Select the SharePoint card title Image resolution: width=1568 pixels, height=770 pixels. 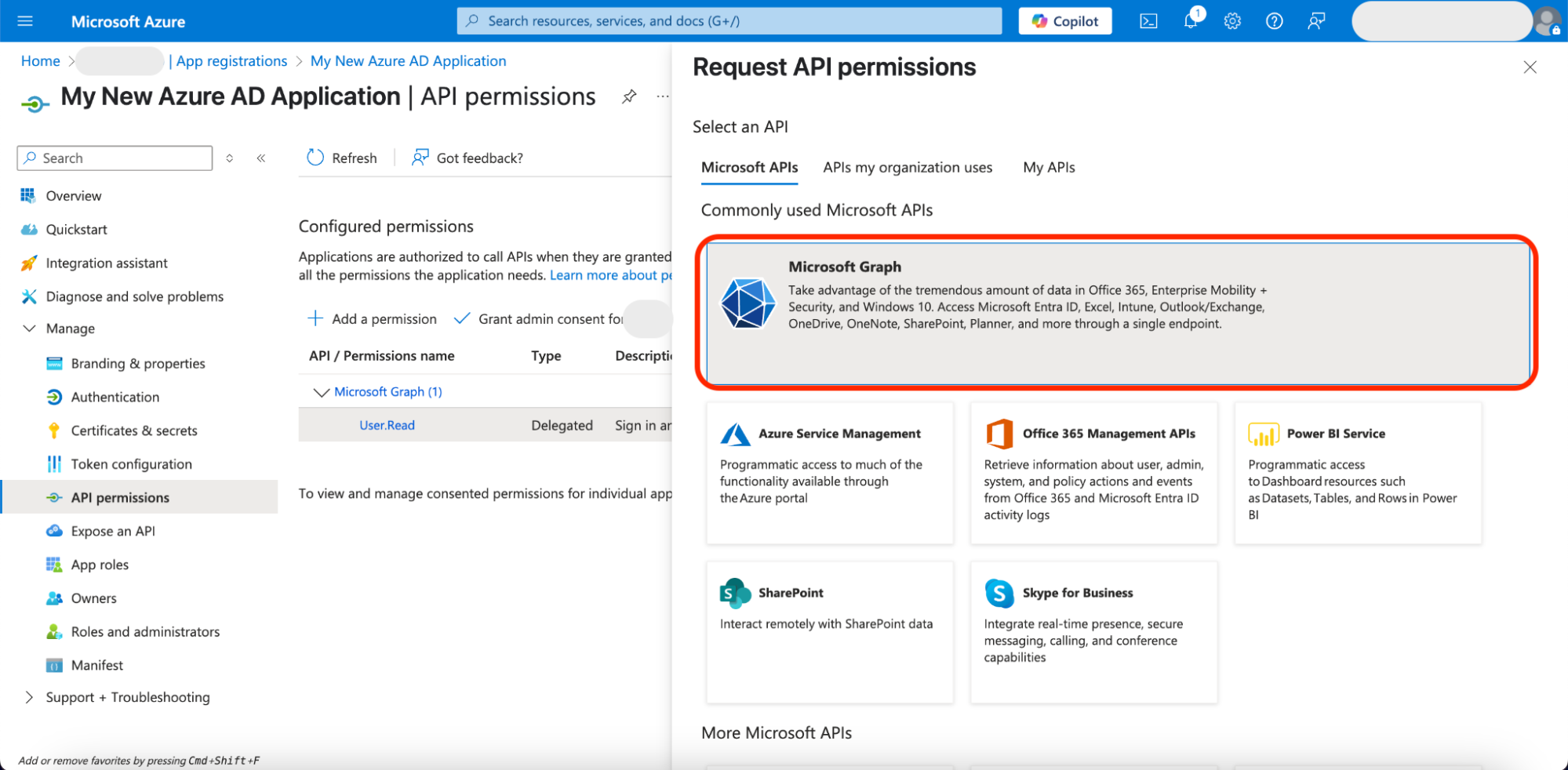[791, 593]
